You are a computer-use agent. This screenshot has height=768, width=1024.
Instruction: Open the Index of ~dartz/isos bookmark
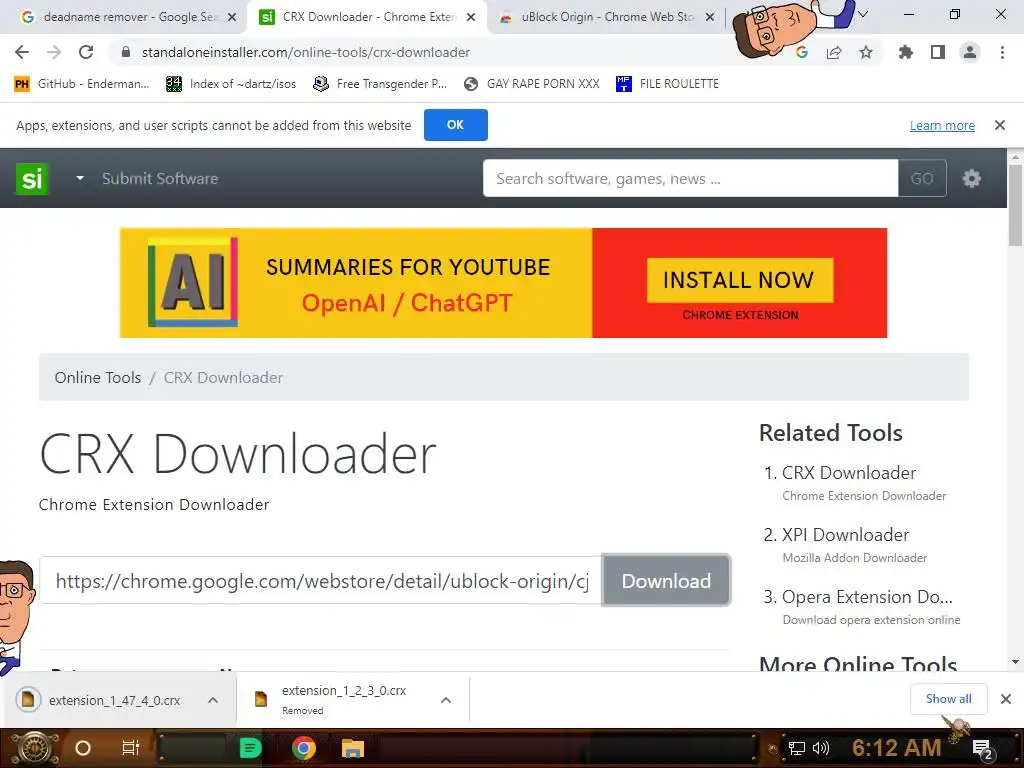pos(231,84)
